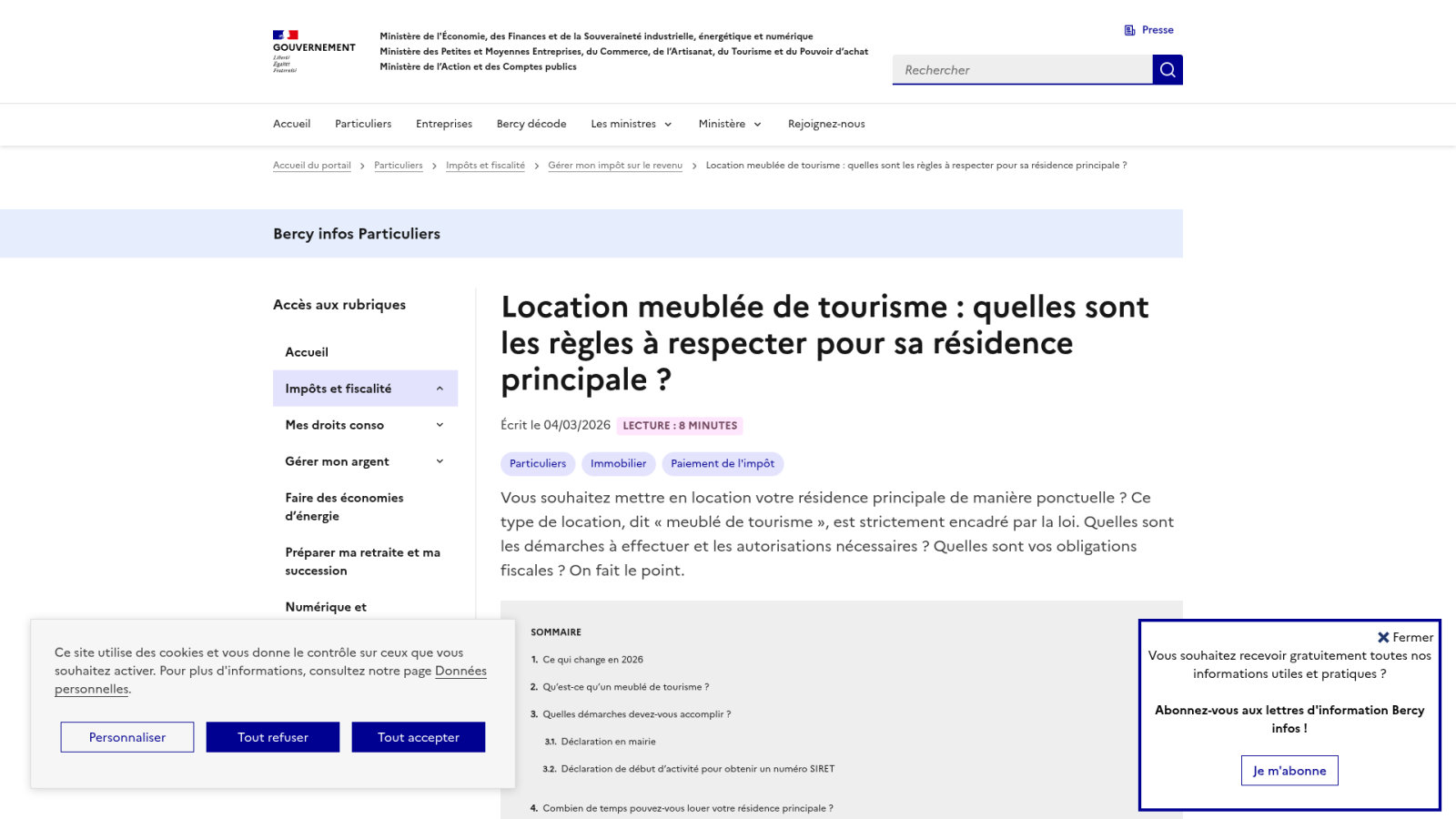1456x819 pixels.
Task: Select the Particuliers tag chip
Action: tap(538, 463)
